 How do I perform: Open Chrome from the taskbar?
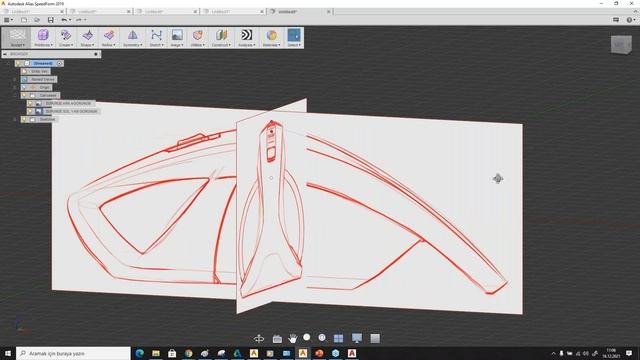tap(189, 353)
